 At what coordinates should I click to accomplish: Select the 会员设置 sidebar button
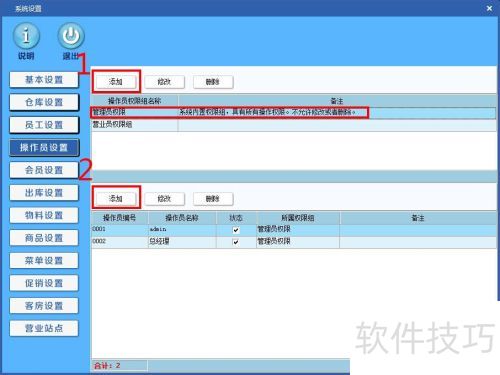click(44, 170)
